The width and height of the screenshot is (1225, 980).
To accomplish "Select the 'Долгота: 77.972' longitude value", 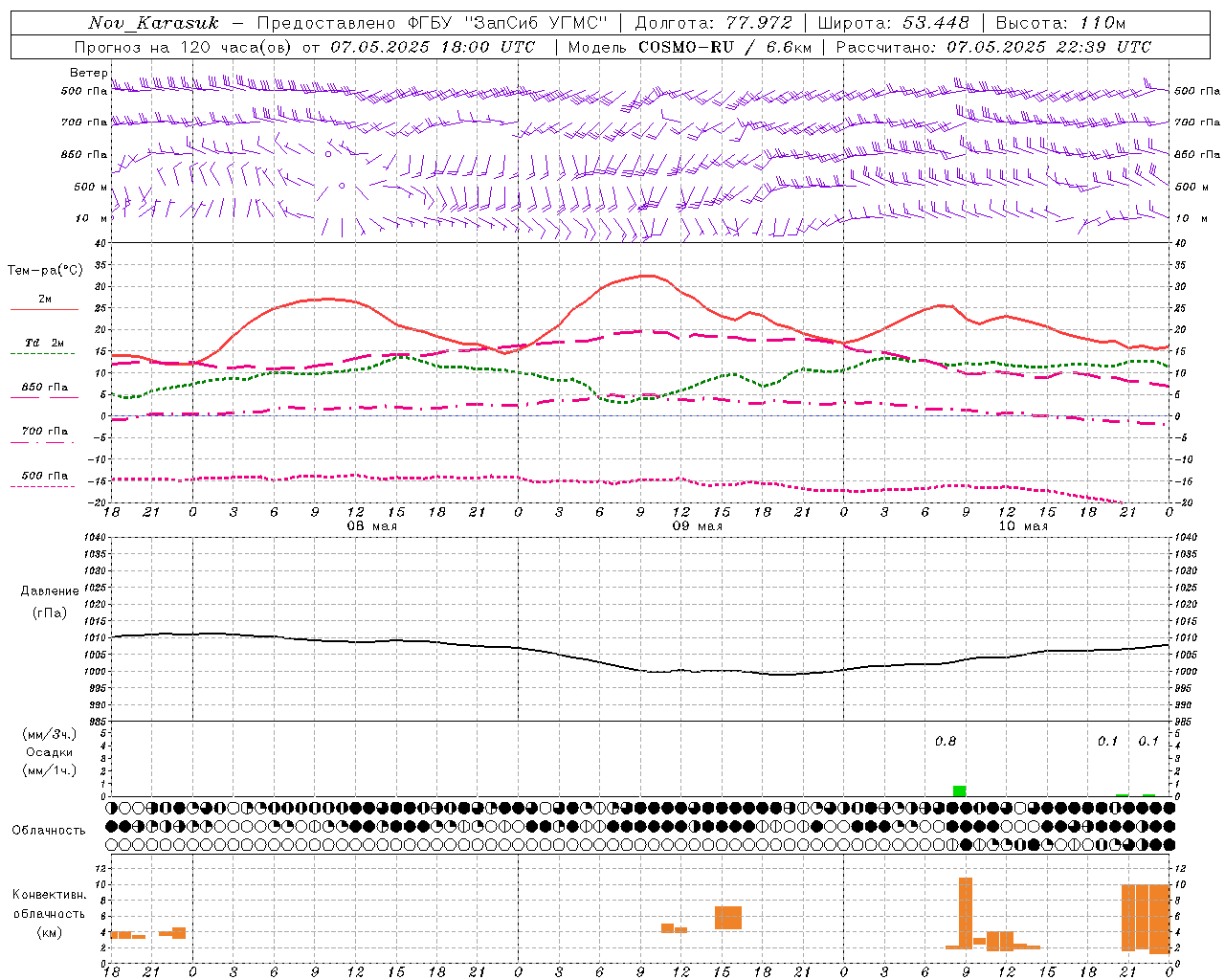I will 714,23.
